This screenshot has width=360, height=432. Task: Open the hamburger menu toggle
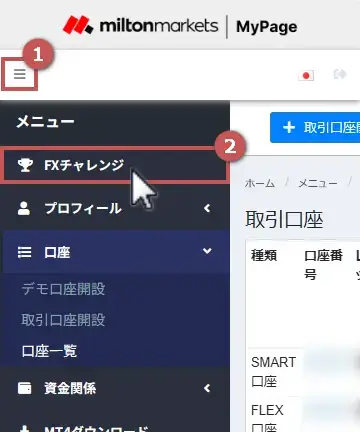20,74
